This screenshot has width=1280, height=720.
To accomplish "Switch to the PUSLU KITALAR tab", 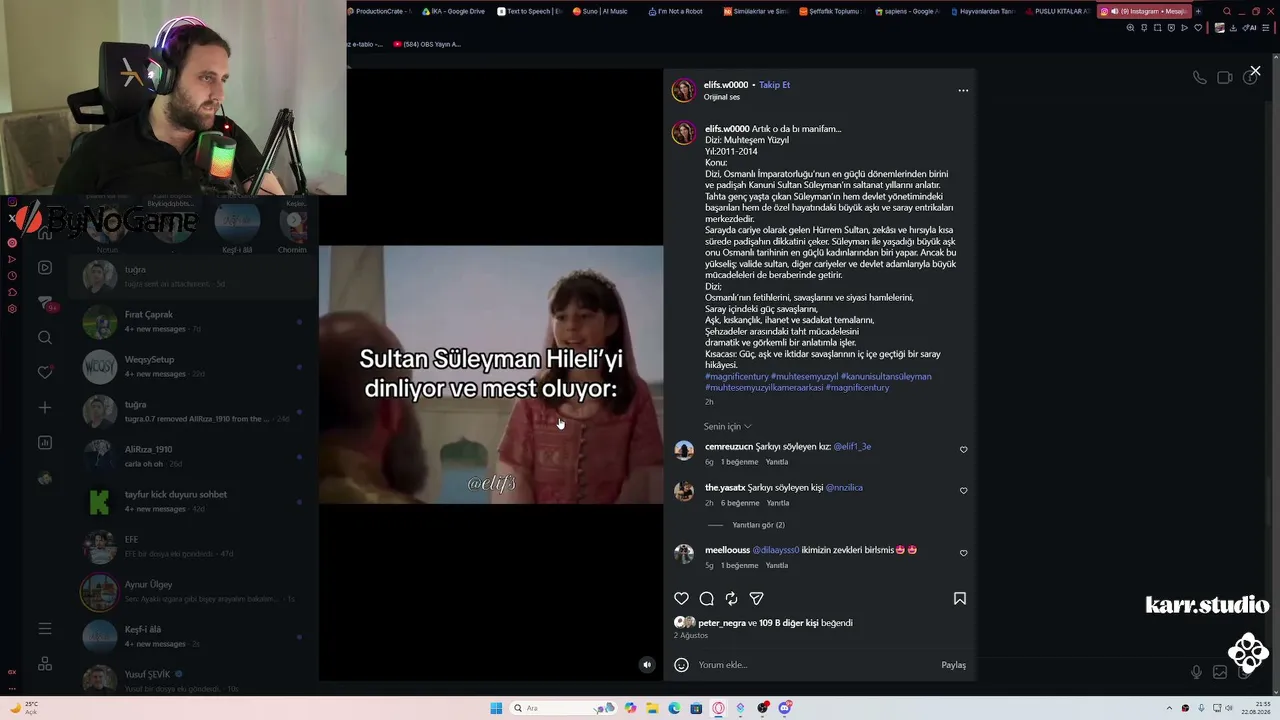I will [1059, 11].
